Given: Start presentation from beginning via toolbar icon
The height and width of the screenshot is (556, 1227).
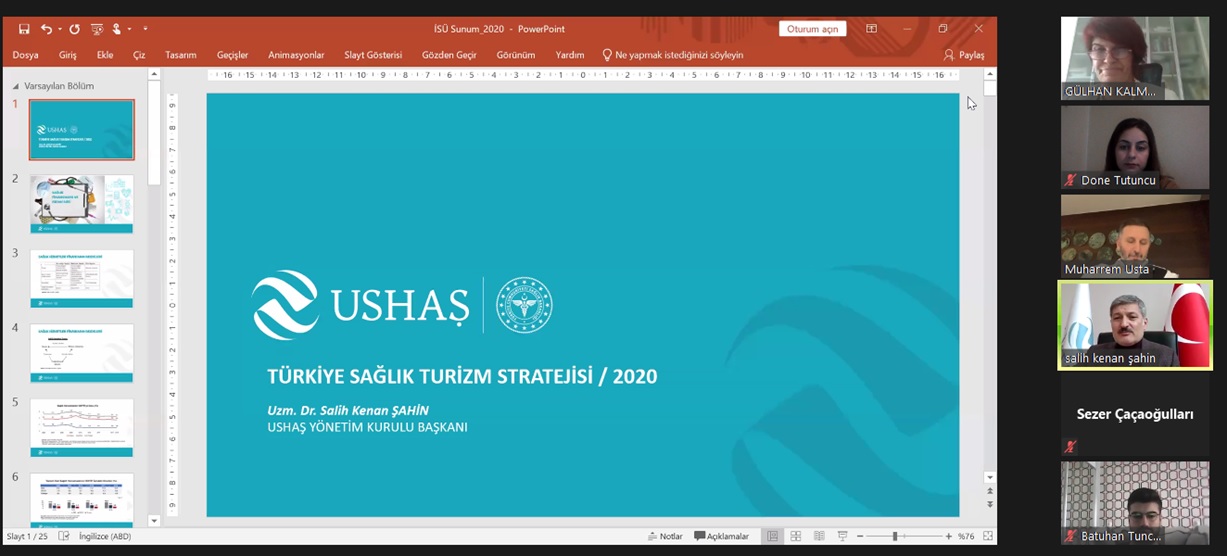Looking at the screenshot, I should tap(97, 29).
